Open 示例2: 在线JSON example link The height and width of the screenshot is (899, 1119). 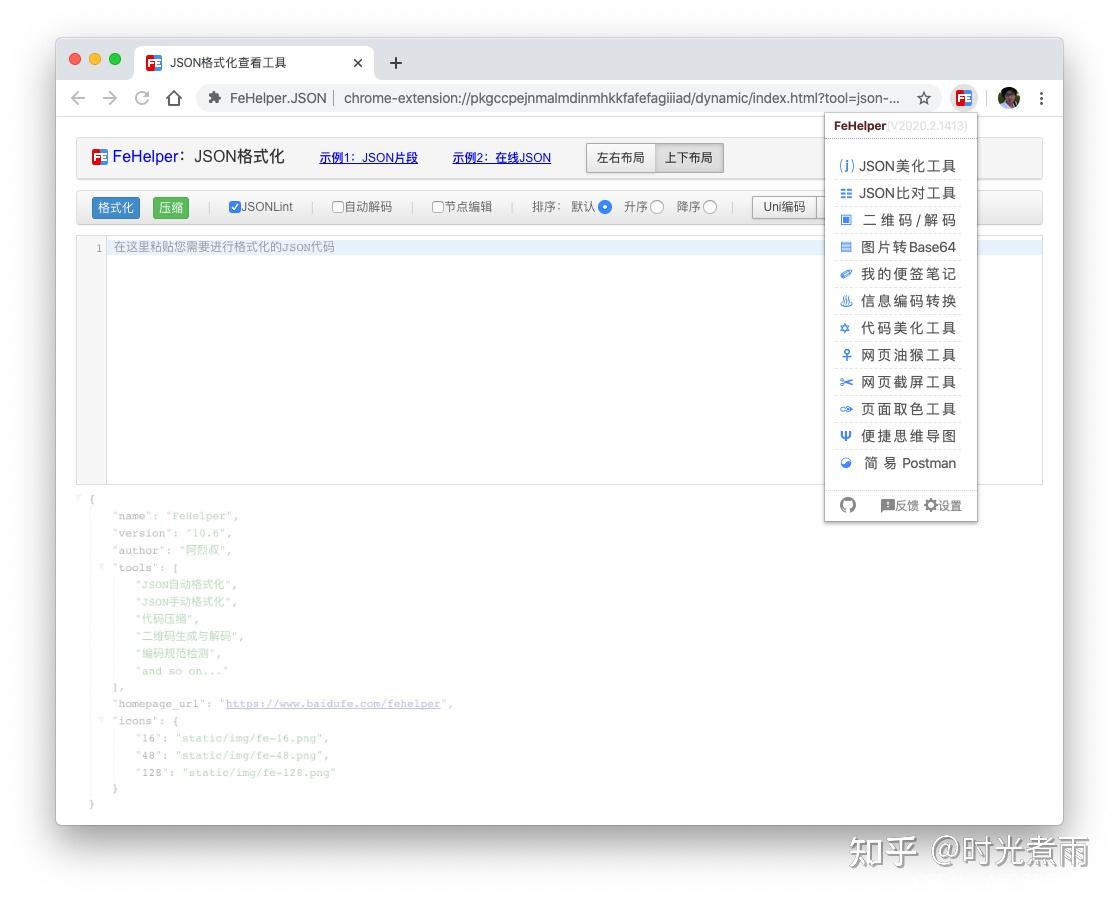(500, 157)
